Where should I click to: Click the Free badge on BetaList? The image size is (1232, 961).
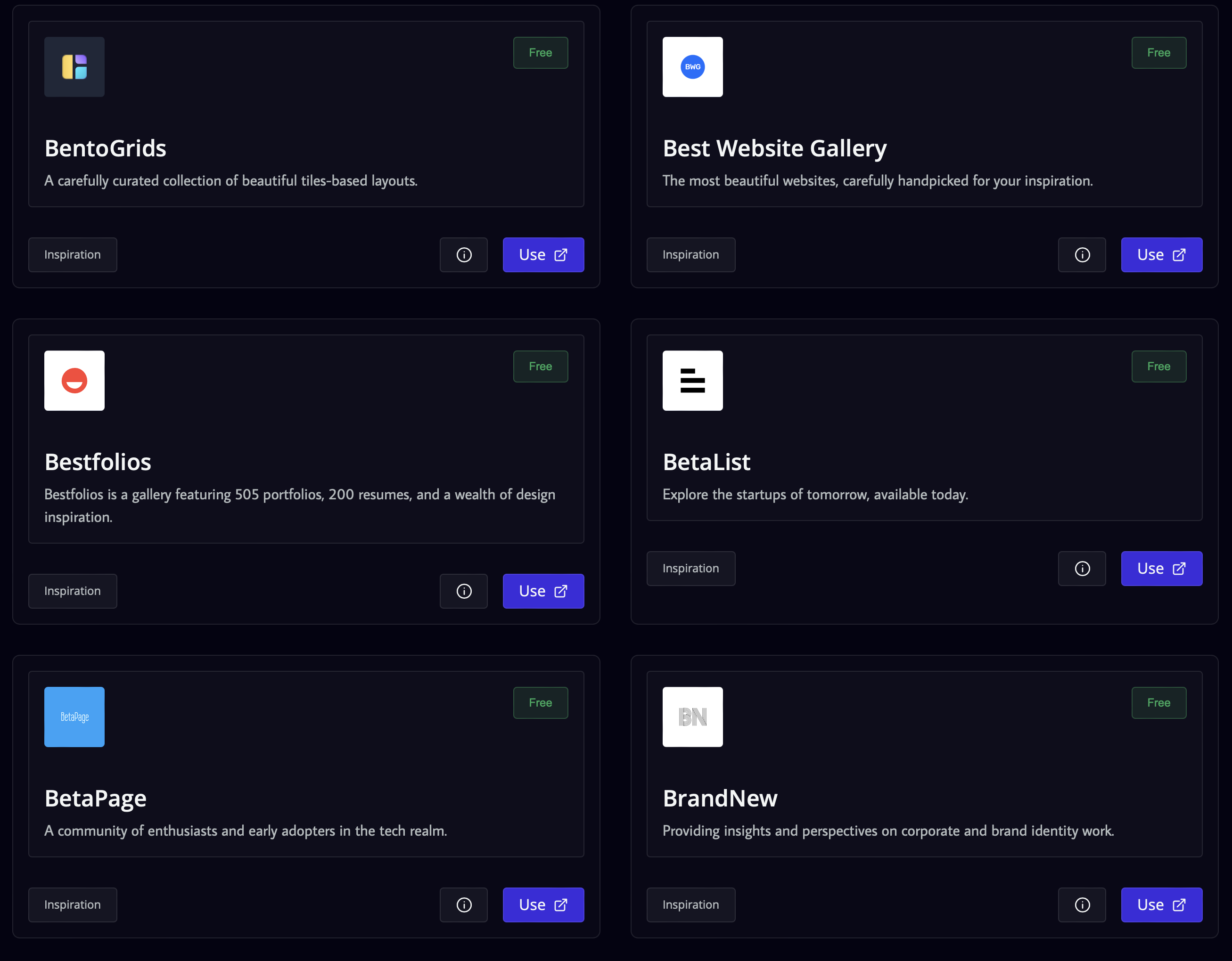click(1158, 366)
